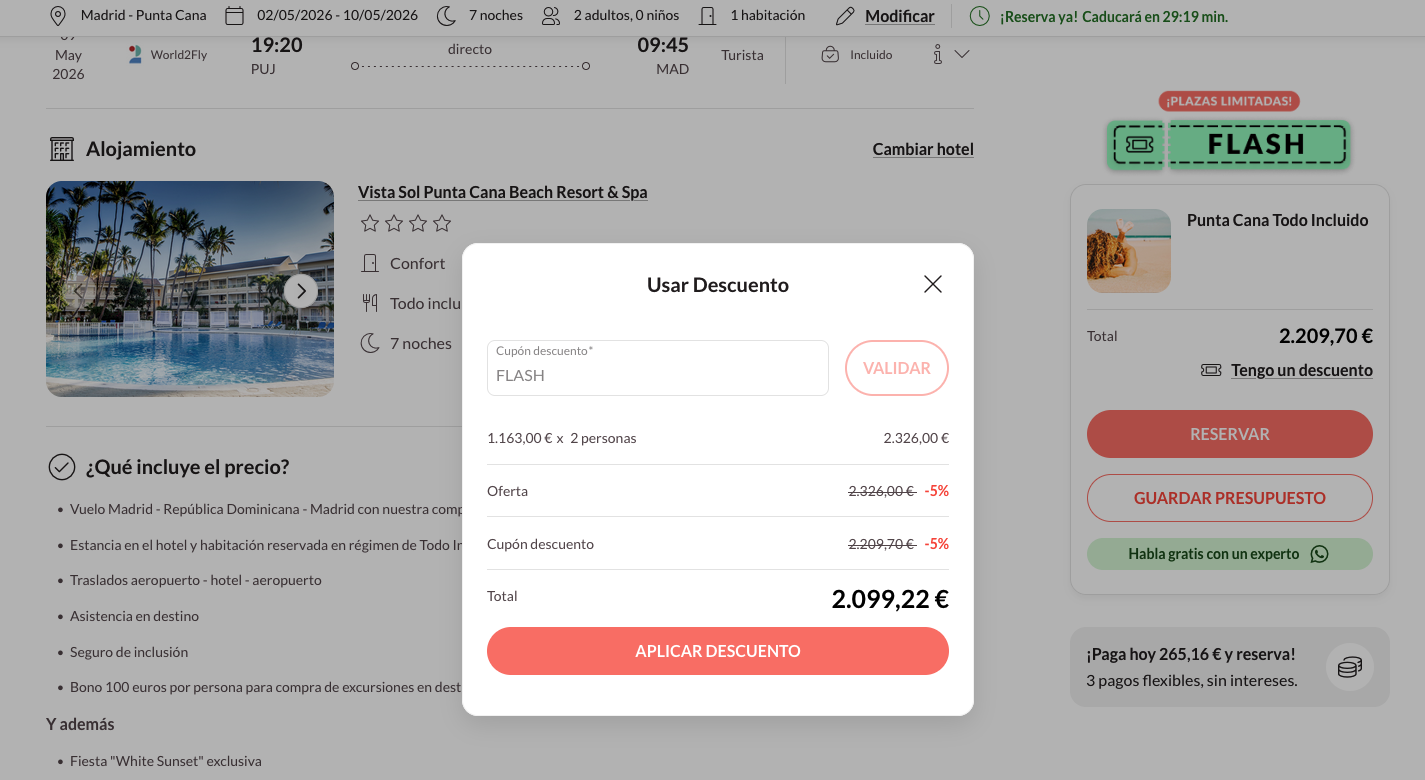Image resolution: width=1425 pixels, height=780 pixels.
Task: Click the Tengo un descuento link
Action: pyautogui.click(x=1301, y=370)
